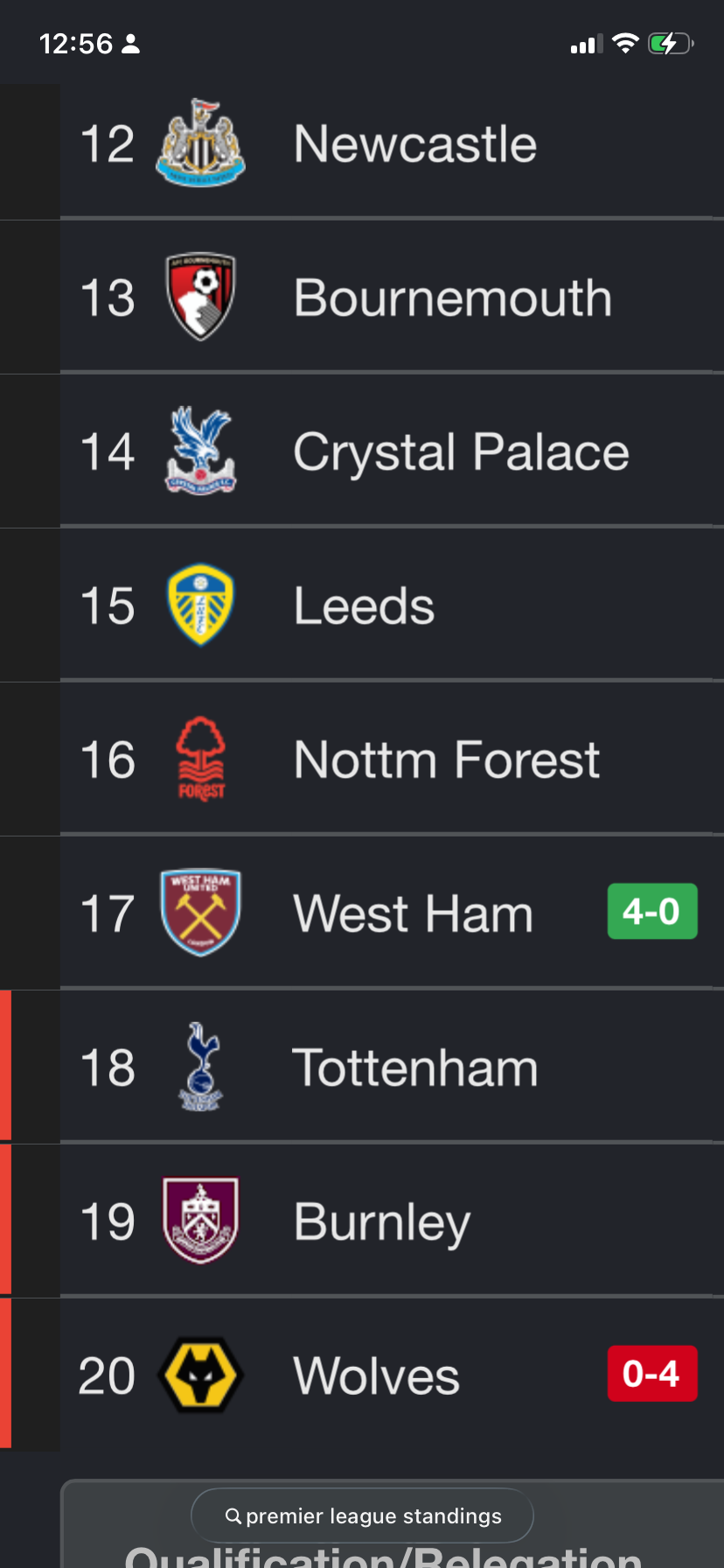Select the Burnley team name
Viewport: 724px width, 1568px height.
[382, 1222]
